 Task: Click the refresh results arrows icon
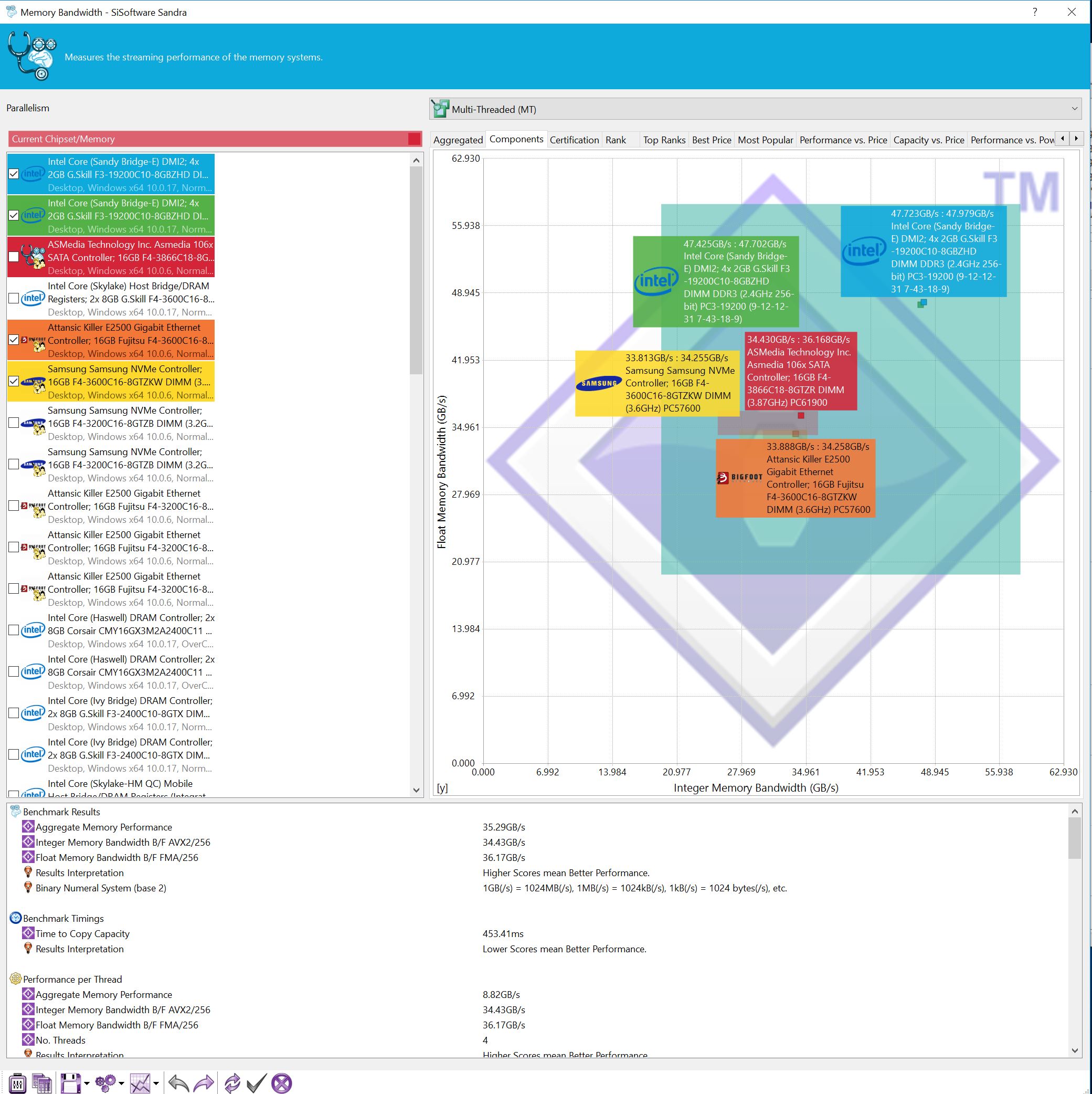(232, 1084)
